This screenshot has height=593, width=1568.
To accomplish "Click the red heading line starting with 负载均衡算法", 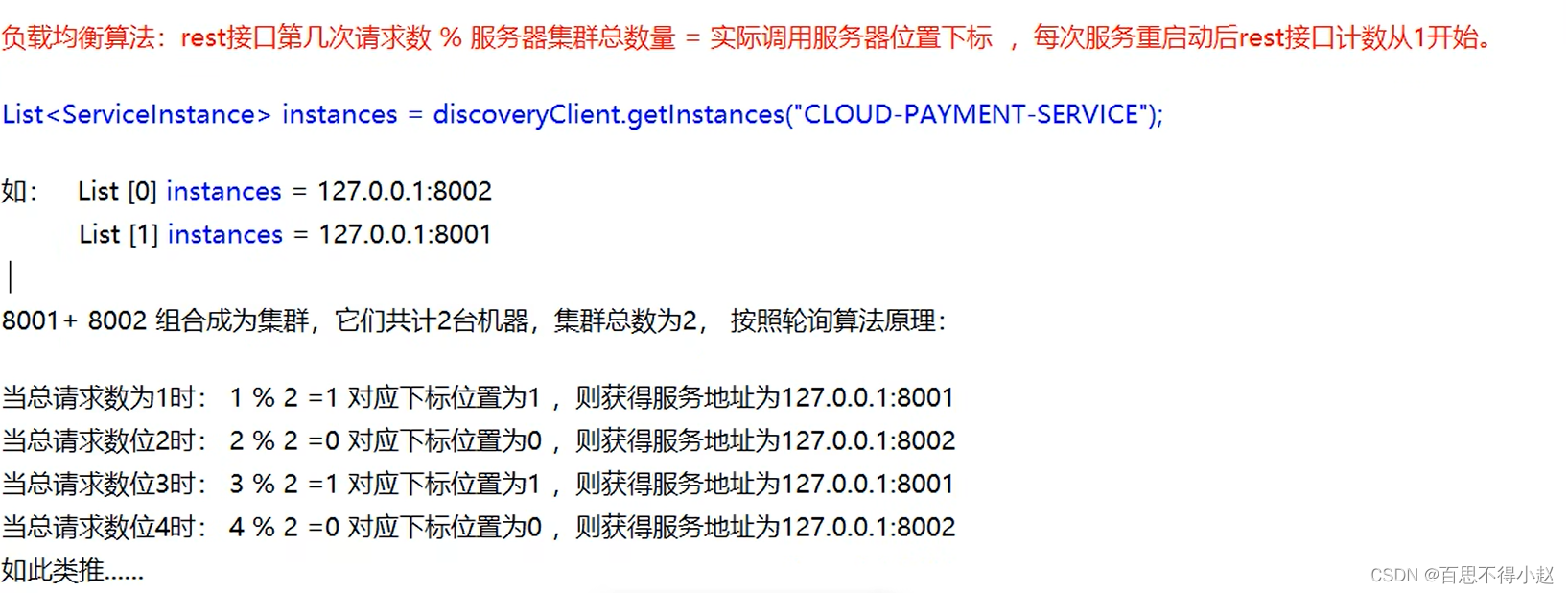I will click(746, 37).
